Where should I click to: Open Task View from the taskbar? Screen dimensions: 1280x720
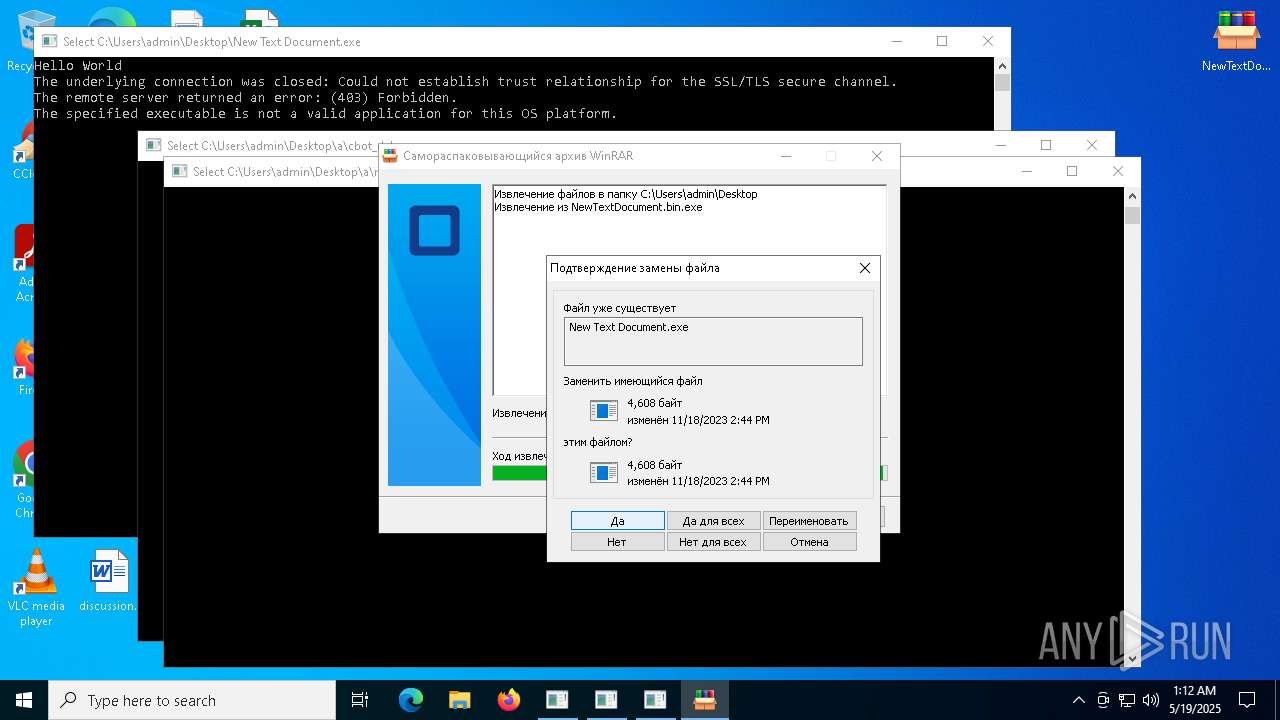click(360, 700)
